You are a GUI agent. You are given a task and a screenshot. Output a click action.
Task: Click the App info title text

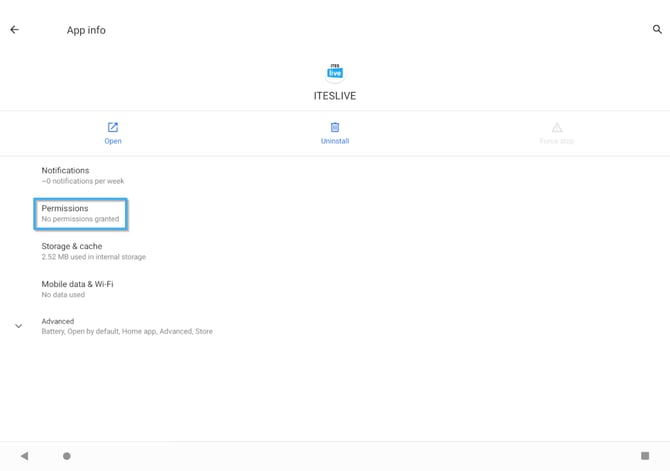[86, 30]
